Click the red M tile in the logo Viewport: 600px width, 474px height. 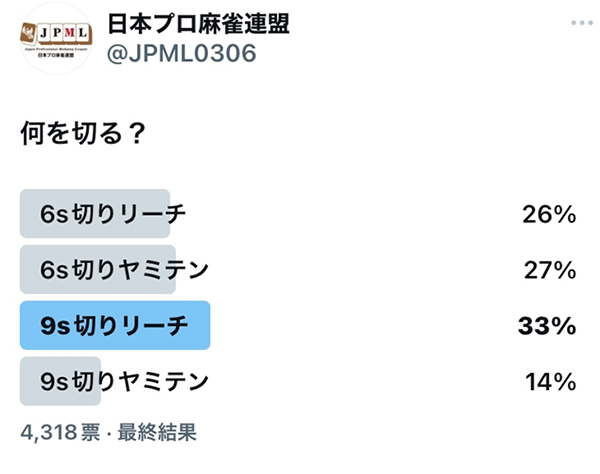click(x=69, y=33)
